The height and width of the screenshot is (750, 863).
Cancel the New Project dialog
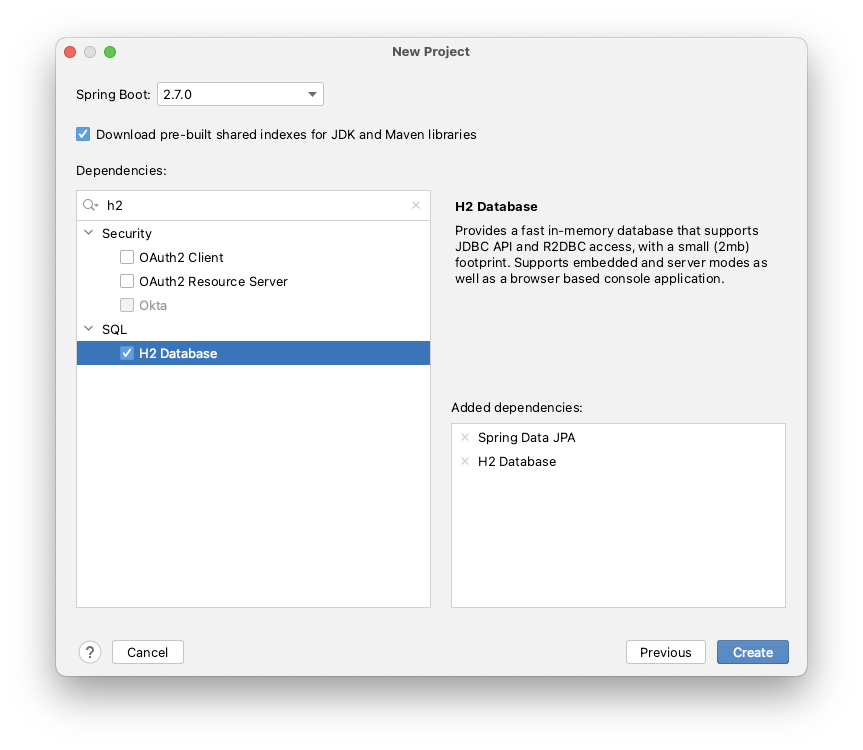(147, 651)
